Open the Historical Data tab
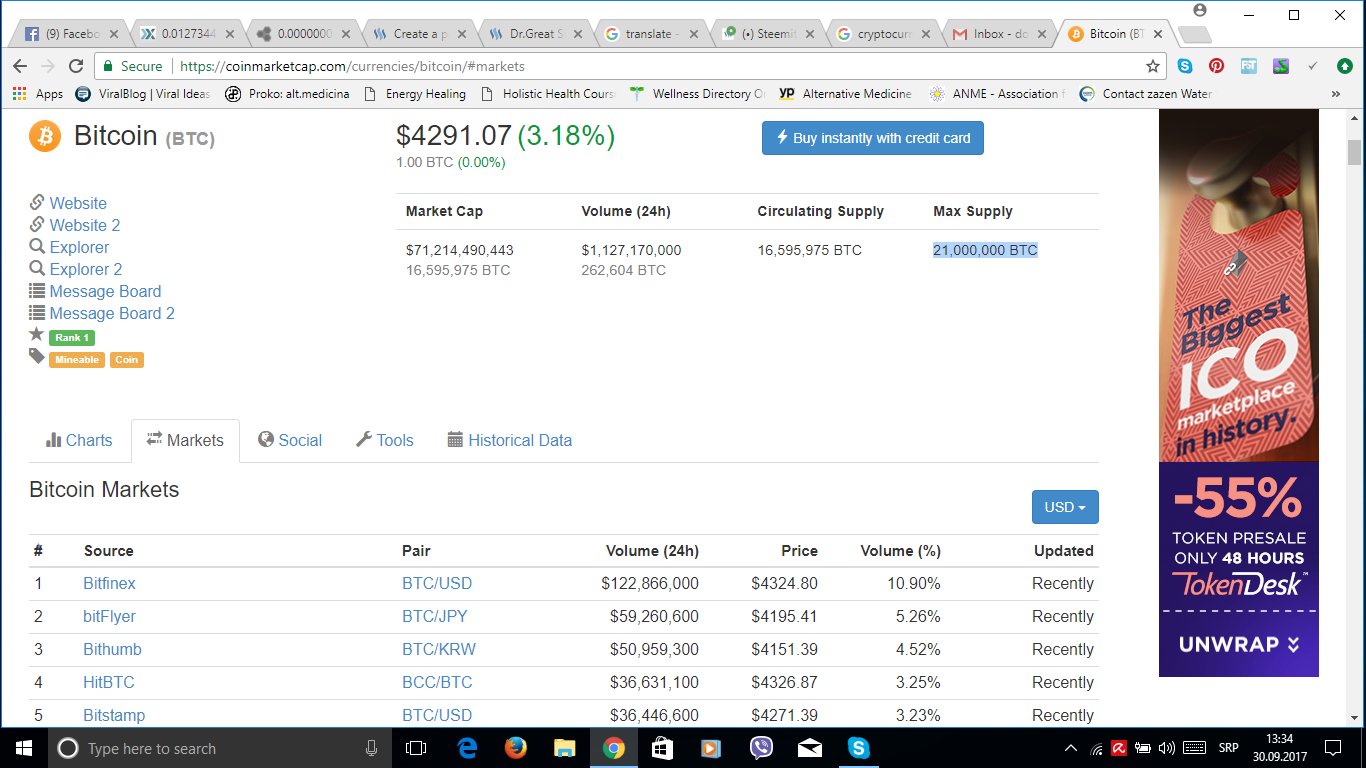1366x768 pixels. [x=510, y=440]
